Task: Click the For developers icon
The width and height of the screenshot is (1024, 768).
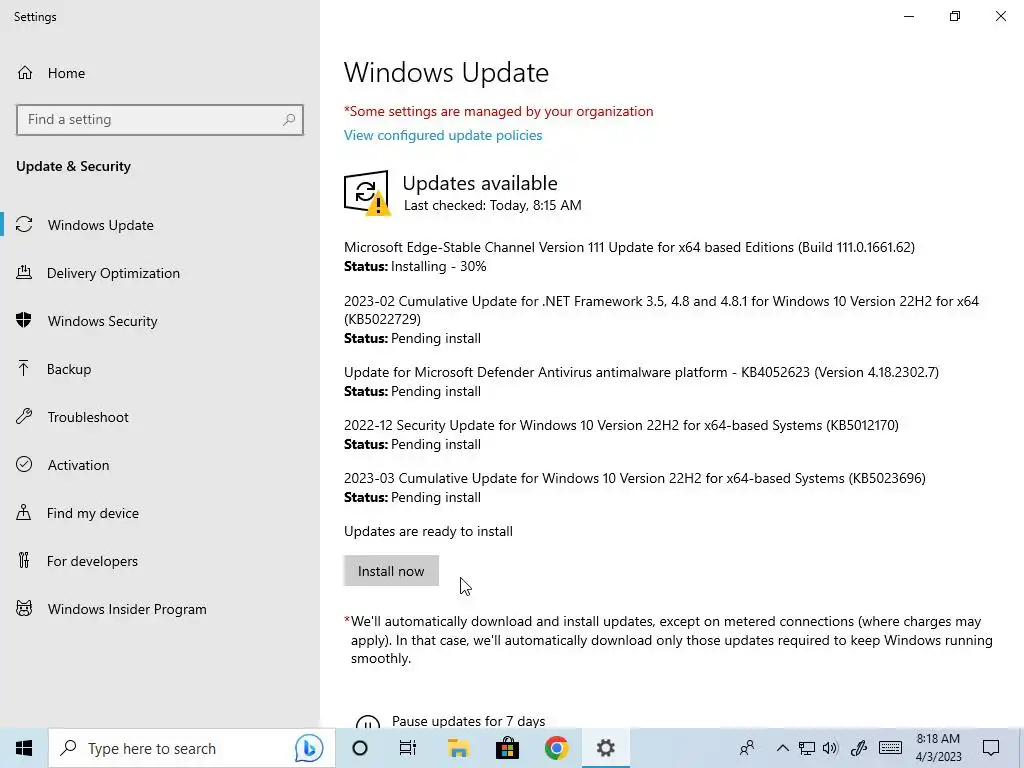Action: pos(24,560)
